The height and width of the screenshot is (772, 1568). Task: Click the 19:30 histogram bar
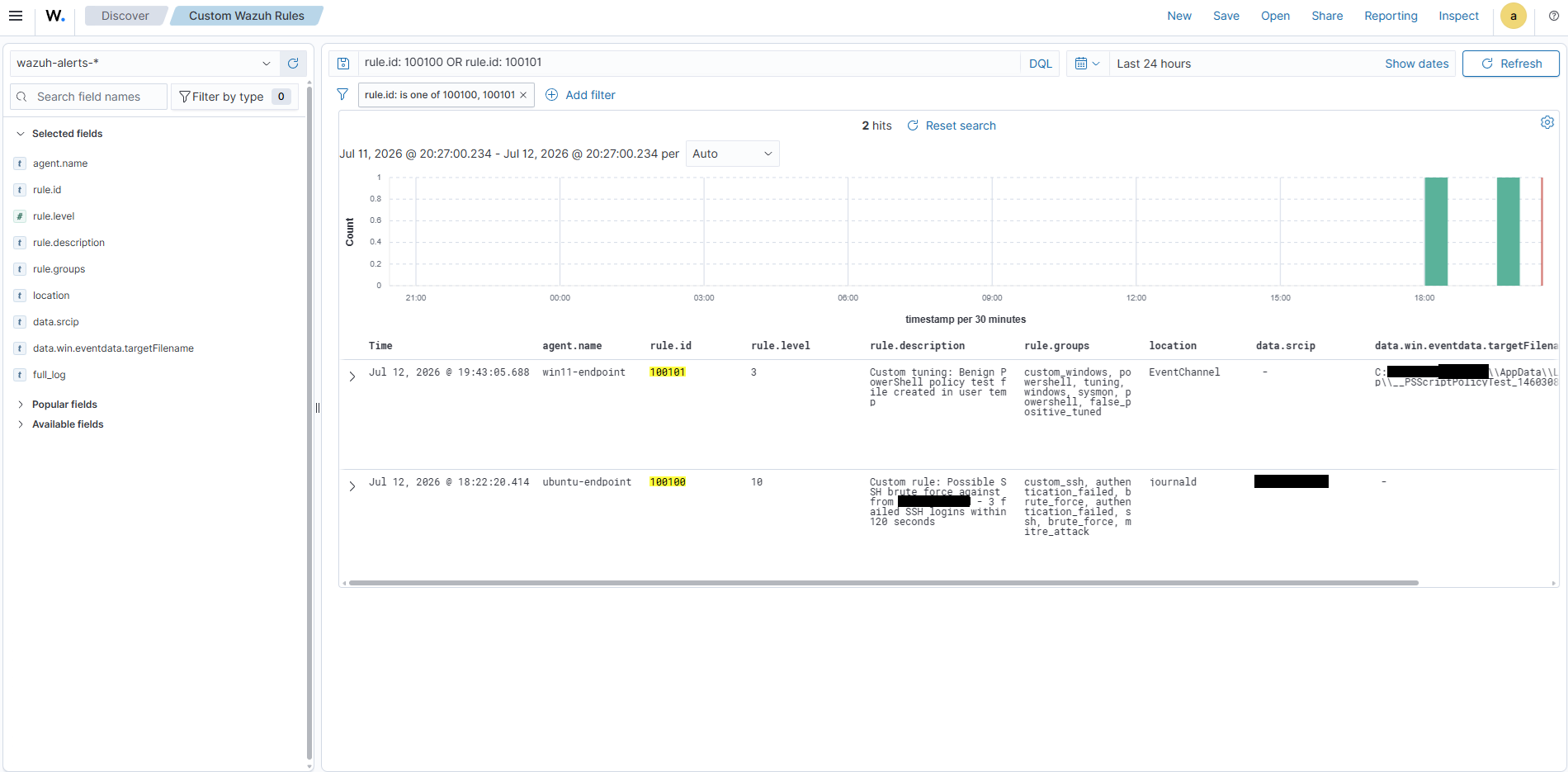point(1509,231)
